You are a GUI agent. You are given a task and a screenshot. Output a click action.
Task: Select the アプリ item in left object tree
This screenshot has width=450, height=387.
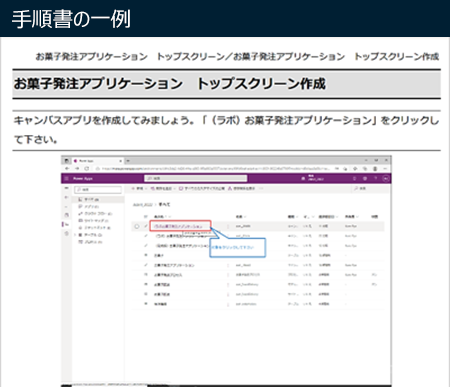89,207
